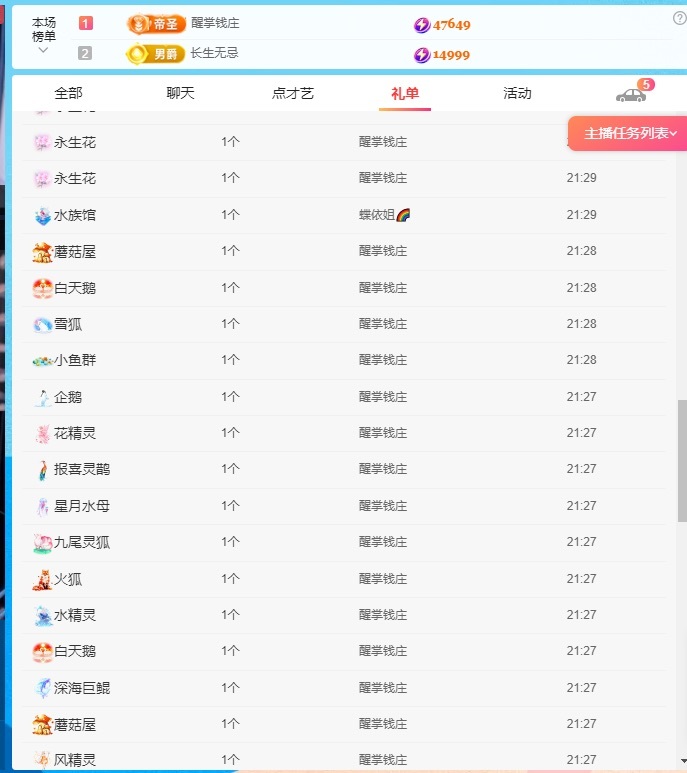The width and height of the screenshot is (687, 773).
Task: Click the 21:29 time in 水族馆 row
Action: pos(582,215)
